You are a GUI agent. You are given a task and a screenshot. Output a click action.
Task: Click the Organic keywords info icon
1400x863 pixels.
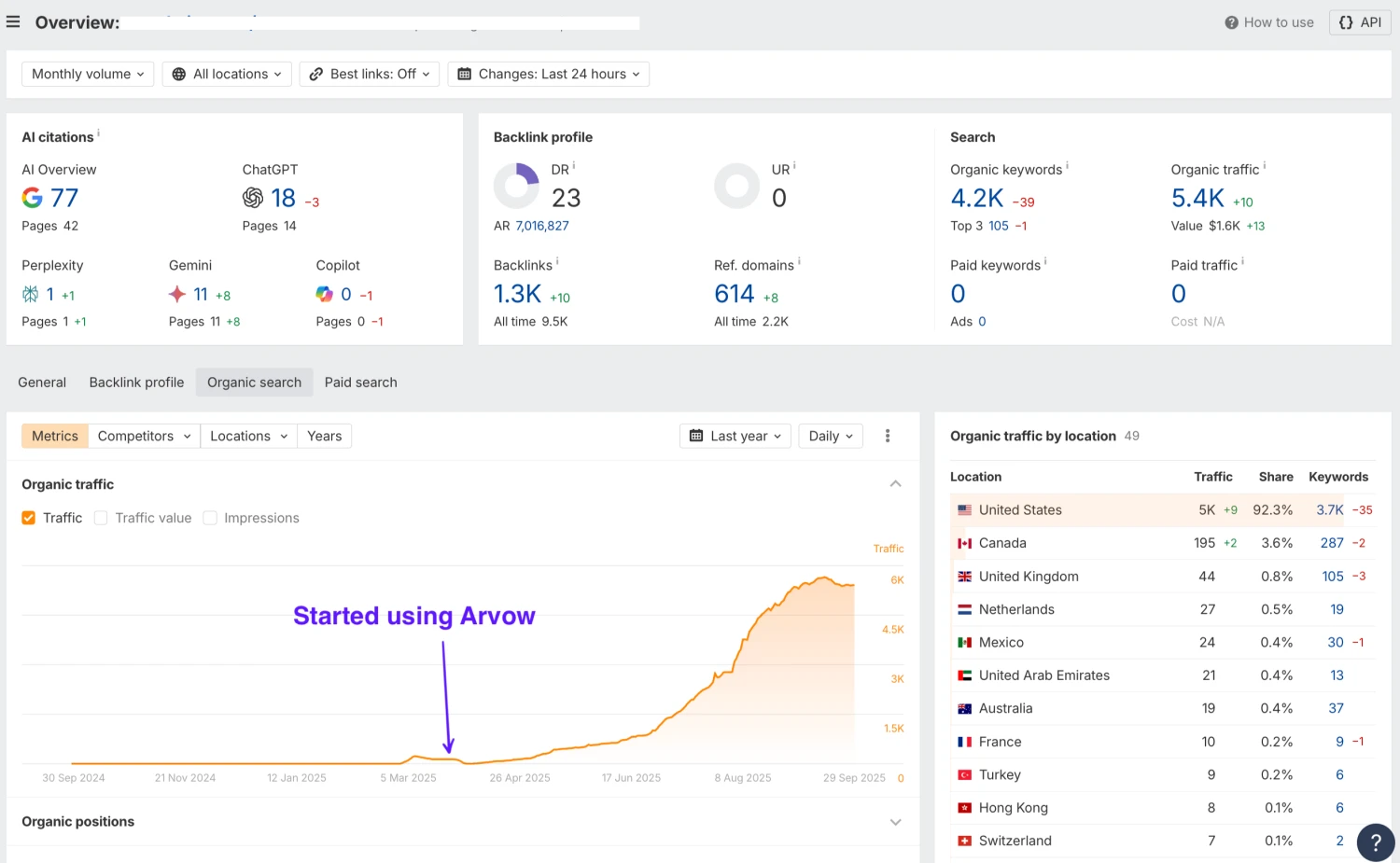click(x=1068, y=166)
